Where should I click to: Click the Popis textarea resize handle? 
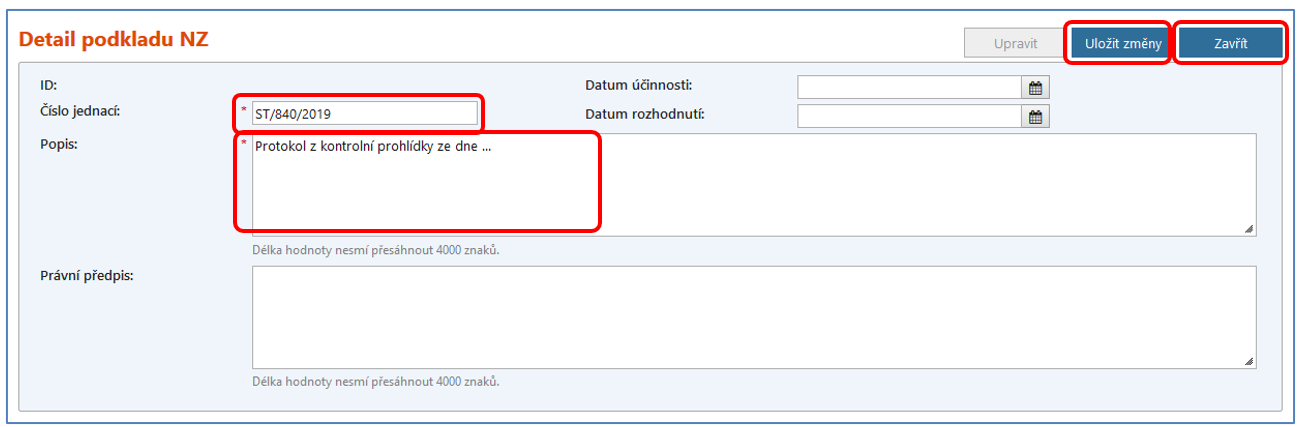click(1249, 229)
